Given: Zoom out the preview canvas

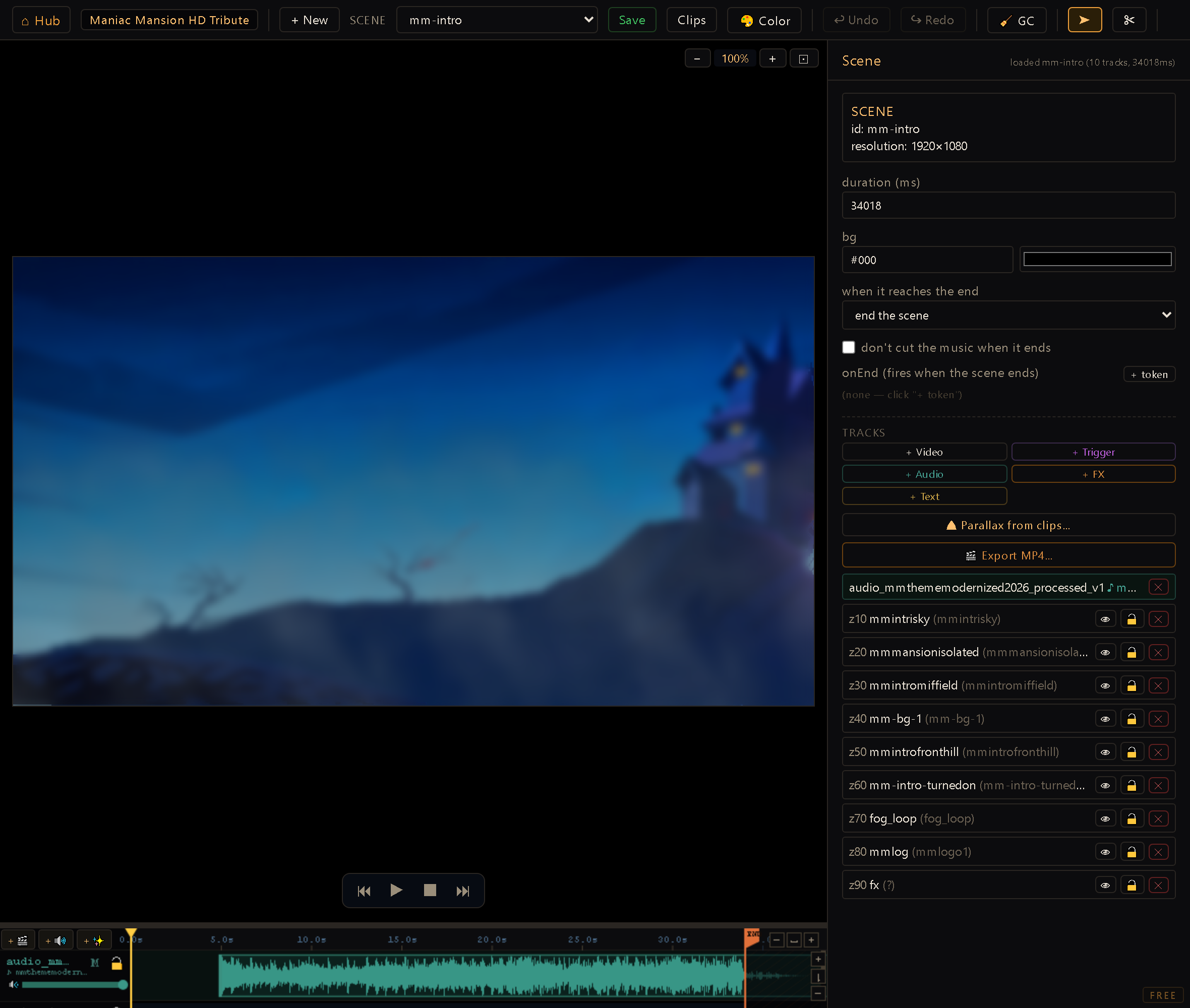Looking at the screenshot, I should [x=697, y=58].
